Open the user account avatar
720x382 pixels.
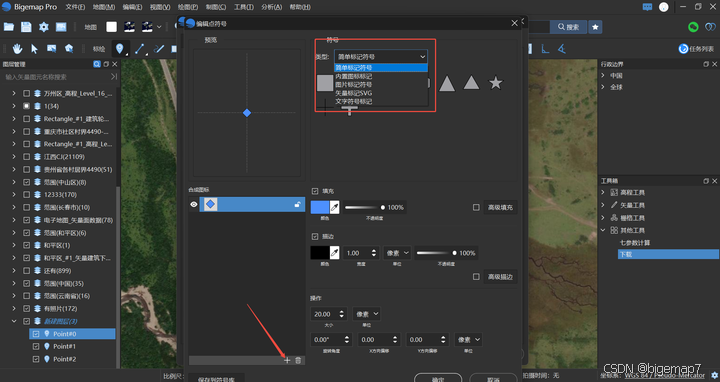point(664,7)
